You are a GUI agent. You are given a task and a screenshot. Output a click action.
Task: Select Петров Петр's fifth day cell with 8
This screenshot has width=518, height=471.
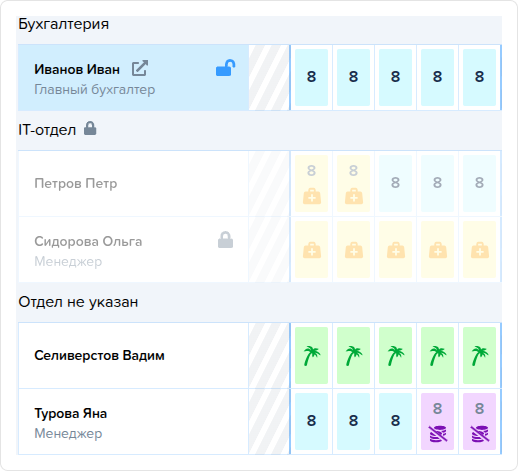tap(479, 183)
